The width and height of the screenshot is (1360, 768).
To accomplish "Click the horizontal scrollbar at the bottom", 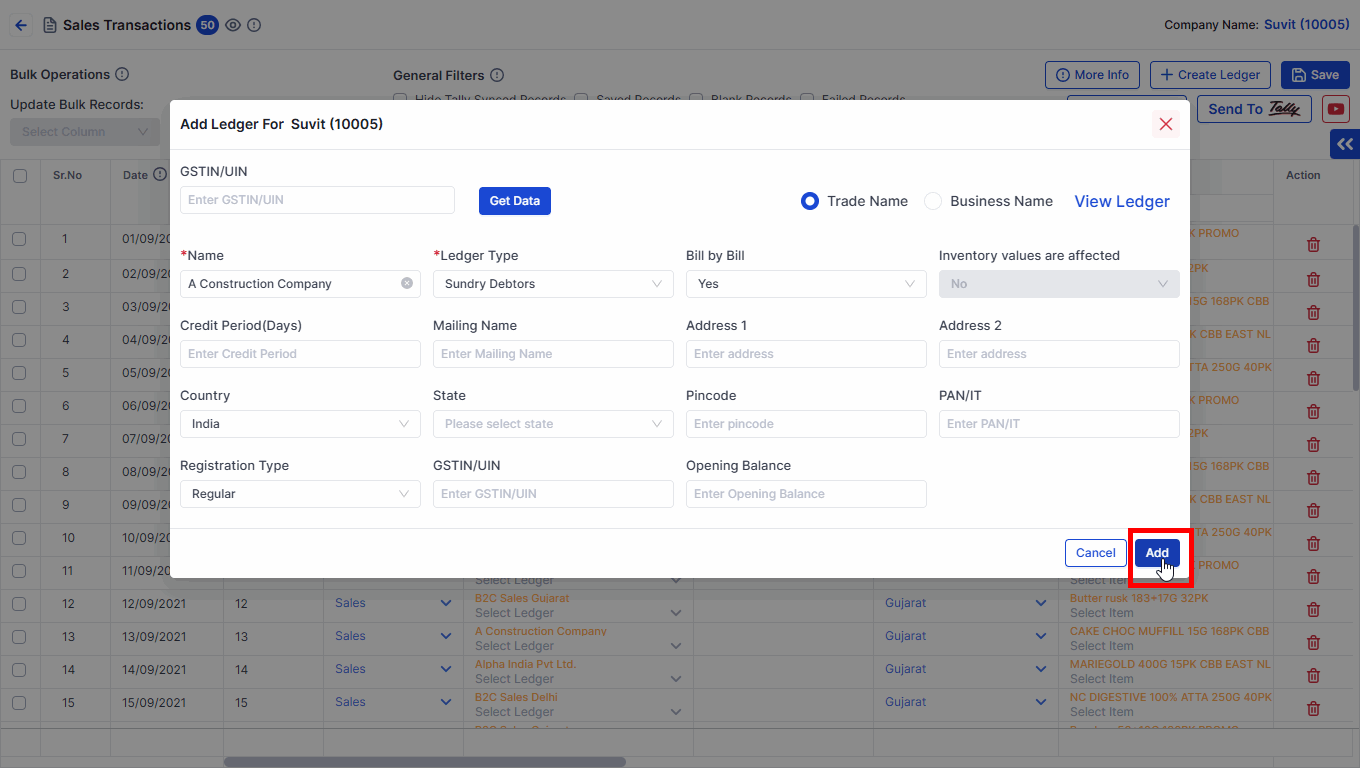I will [425, 762].
